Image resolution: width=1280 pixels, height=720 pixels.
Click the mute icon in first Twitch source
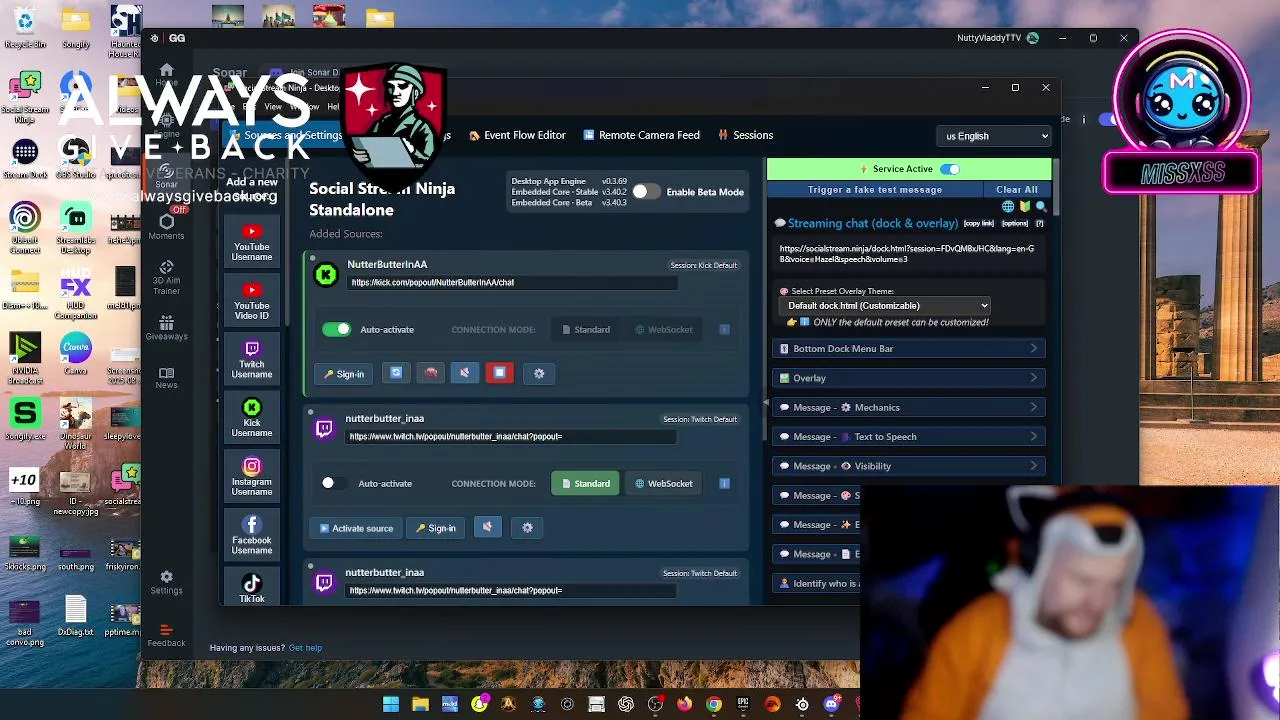coord(487,527)
